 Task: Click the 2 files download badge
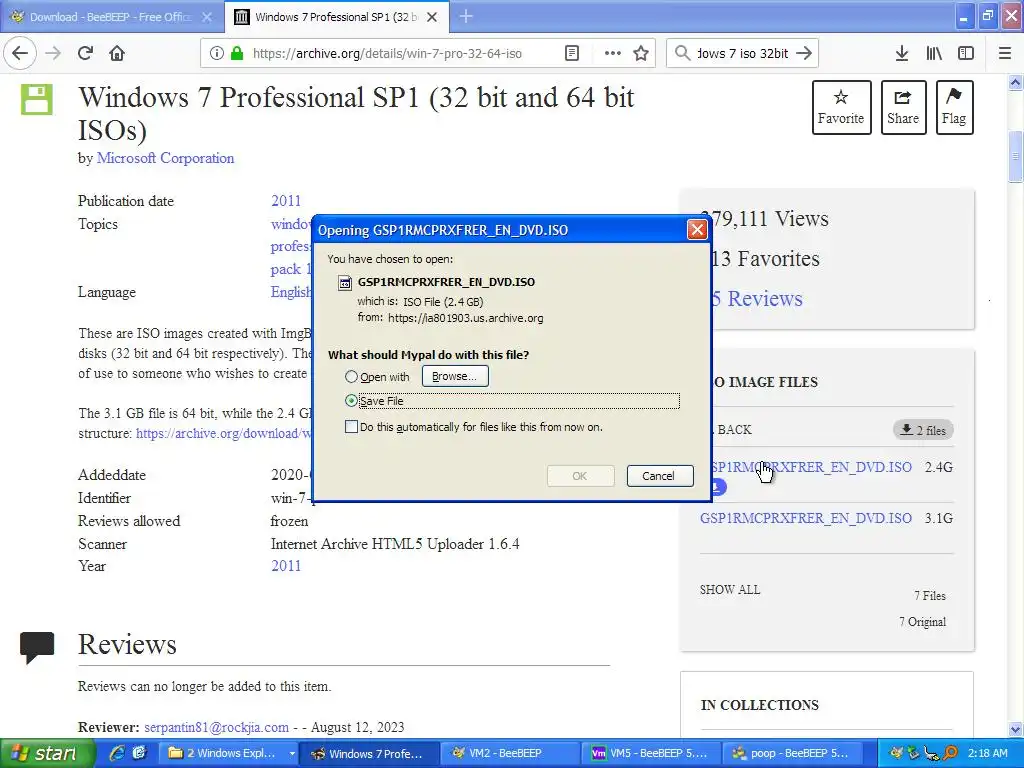(x=923, y=430)
